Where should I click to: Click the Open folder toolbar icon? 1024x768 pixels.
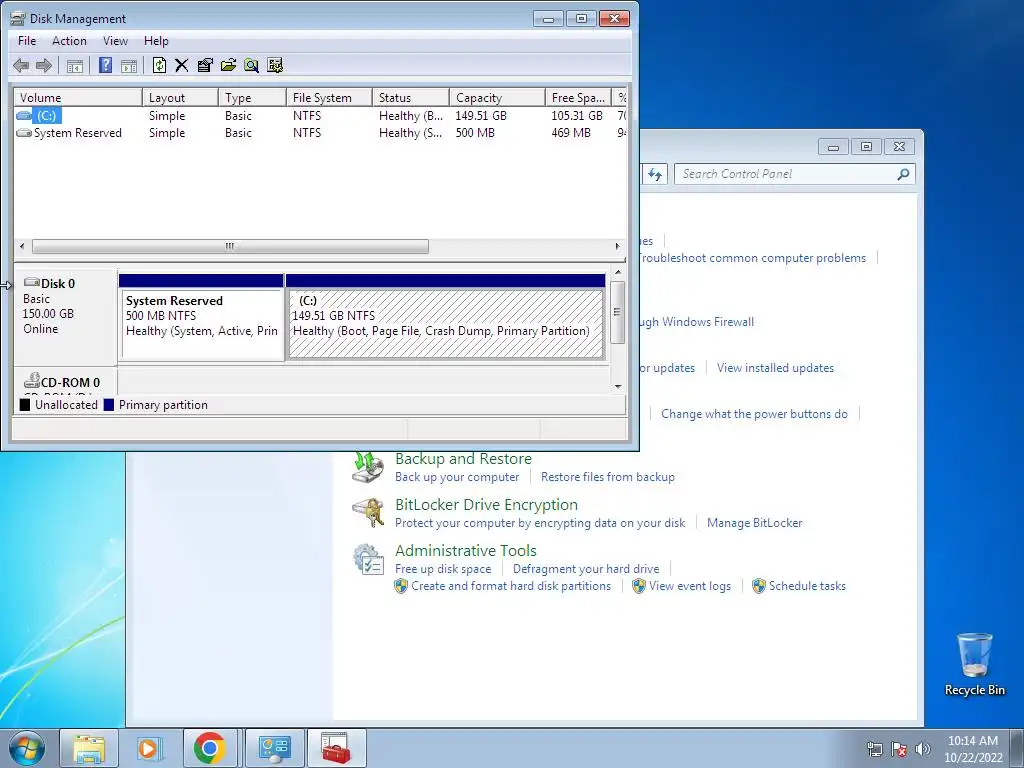click(x=228, y=65)
